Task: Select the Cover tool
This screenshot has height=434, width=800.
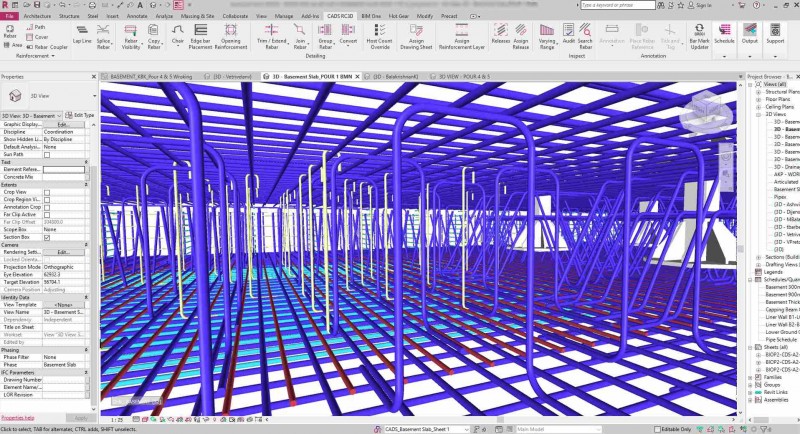Action: pyautogui.click(x=37, y=37)
